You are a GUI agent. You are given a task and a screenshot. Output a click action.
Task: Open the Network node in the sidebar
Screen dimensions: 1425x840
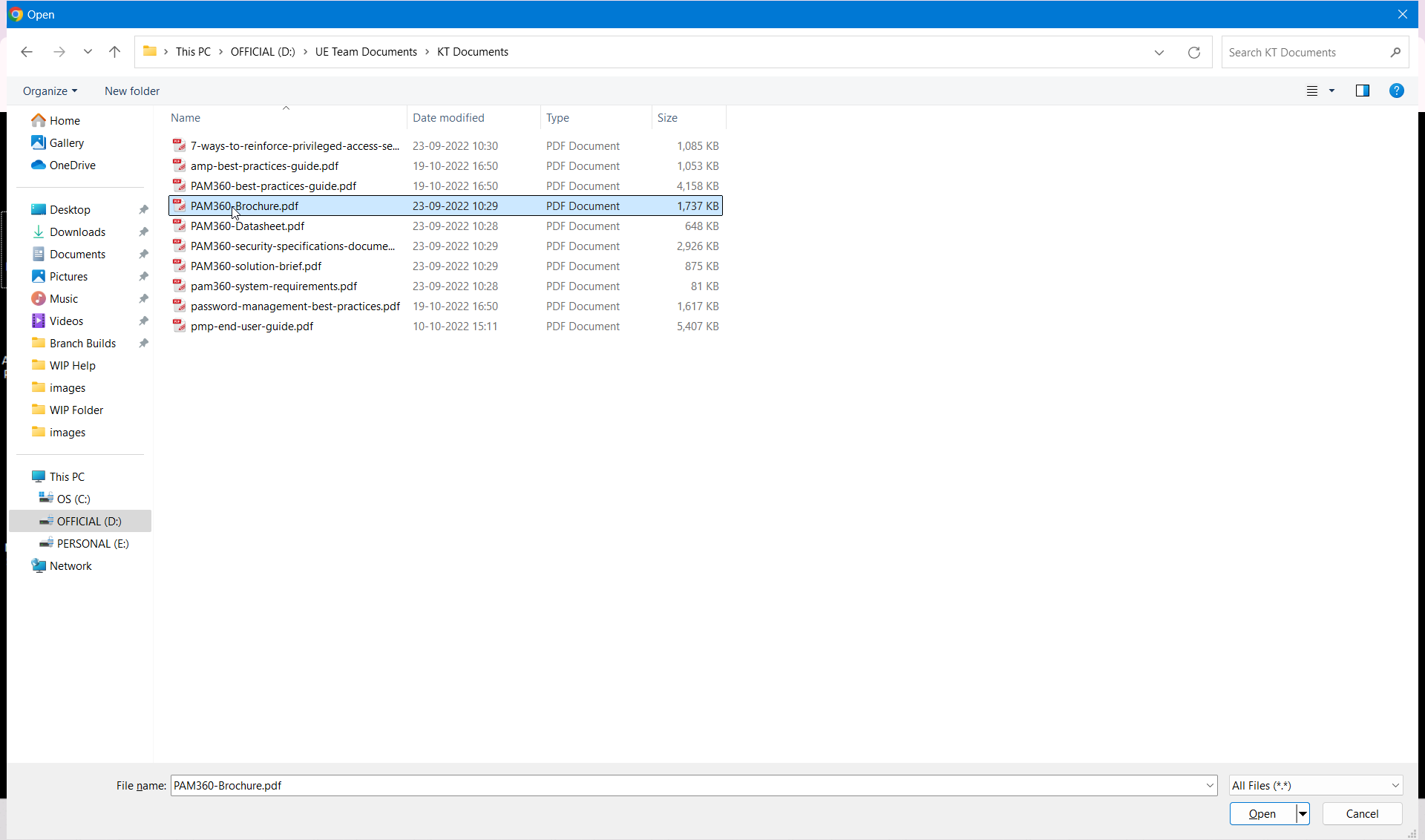click(69, 565)
